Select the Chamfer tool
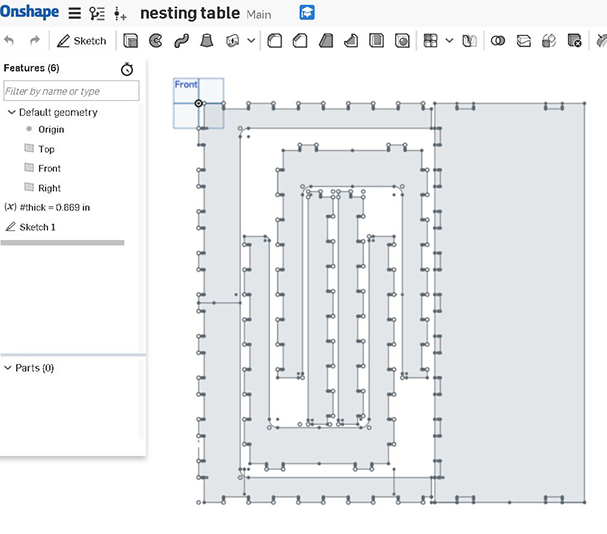 click(x=300, y=41)
